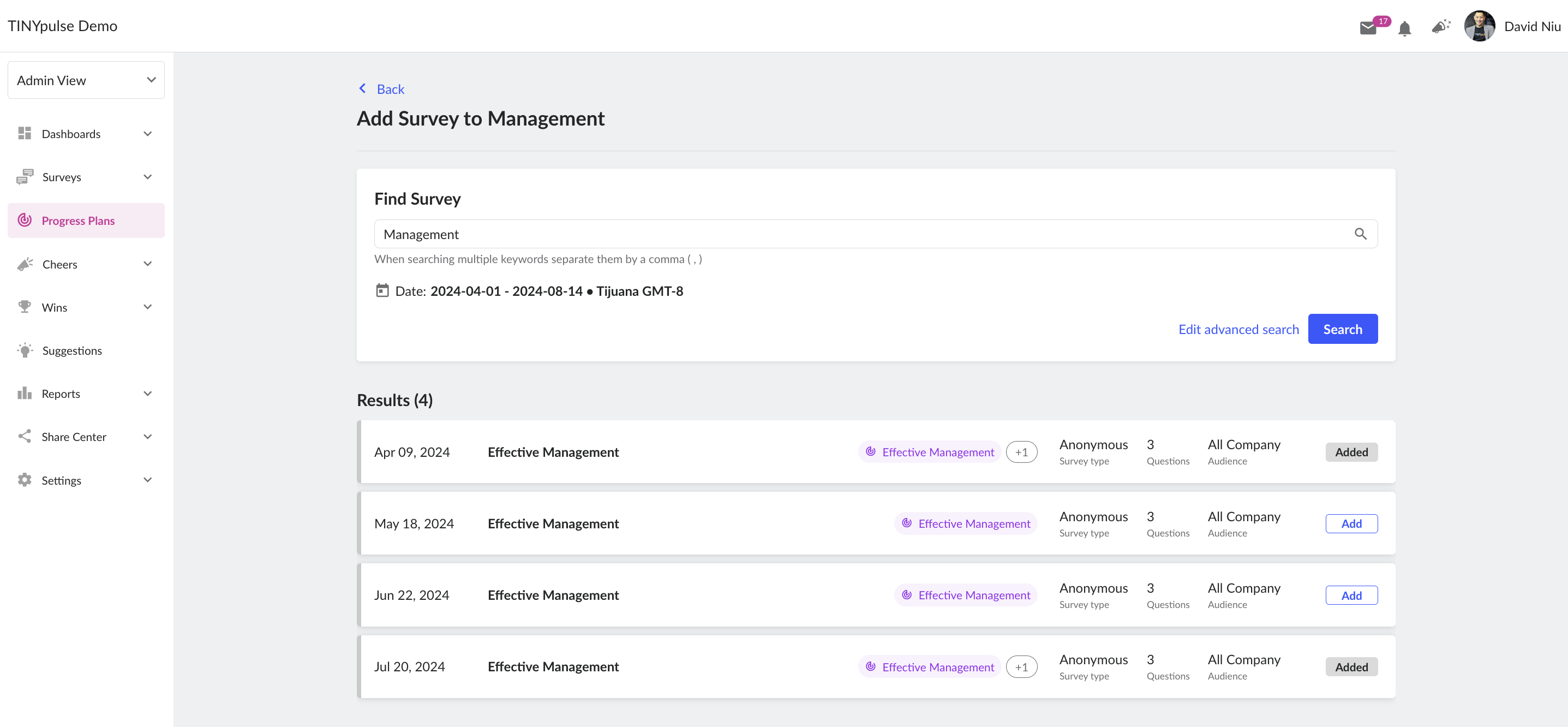Click the Back arrow chevron icon

pyautogui.click(x=363, y=89)
